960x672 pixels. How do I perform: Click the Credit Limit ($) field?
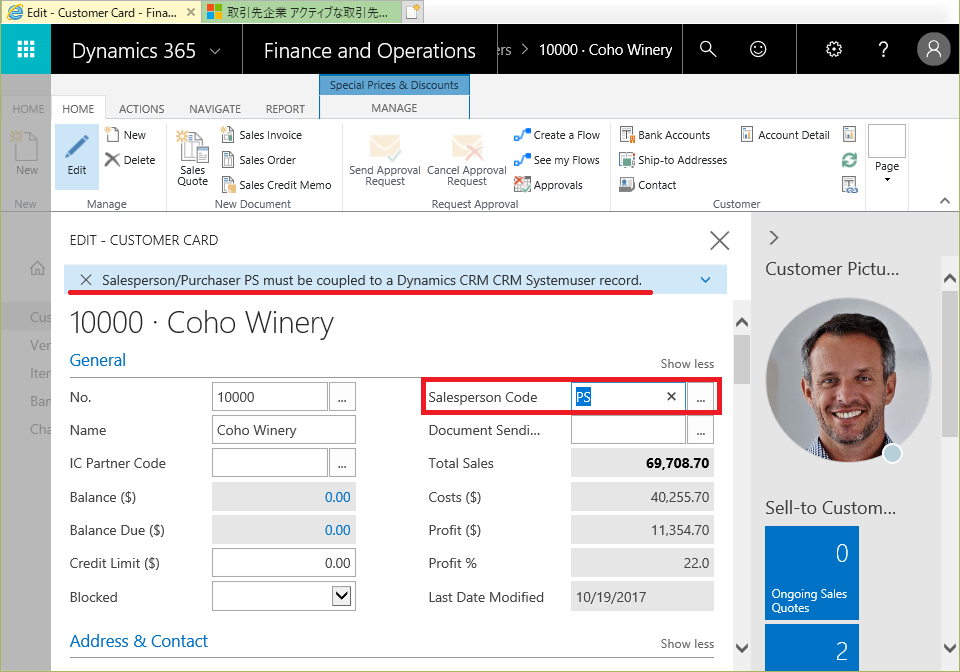pyautogui.click(x=283, y=563)
